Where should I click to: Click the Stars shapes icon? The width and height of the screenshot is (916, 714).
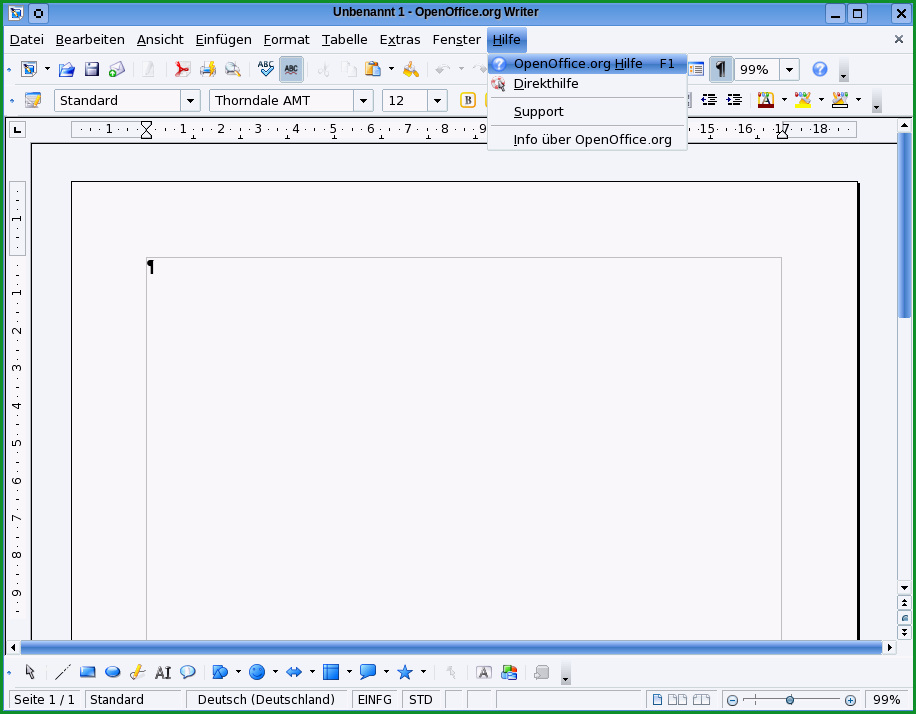pos(405,673)
